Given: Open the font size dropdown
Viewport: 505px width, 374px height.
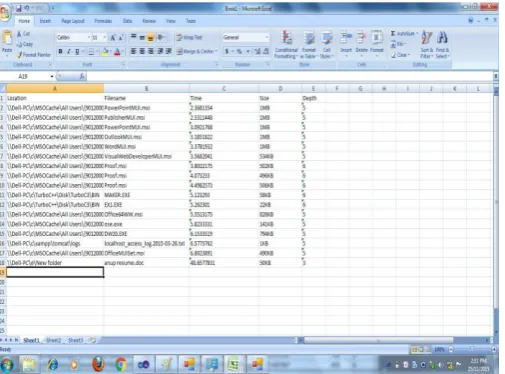Looking at the screenshot, I should coord(105,37).
